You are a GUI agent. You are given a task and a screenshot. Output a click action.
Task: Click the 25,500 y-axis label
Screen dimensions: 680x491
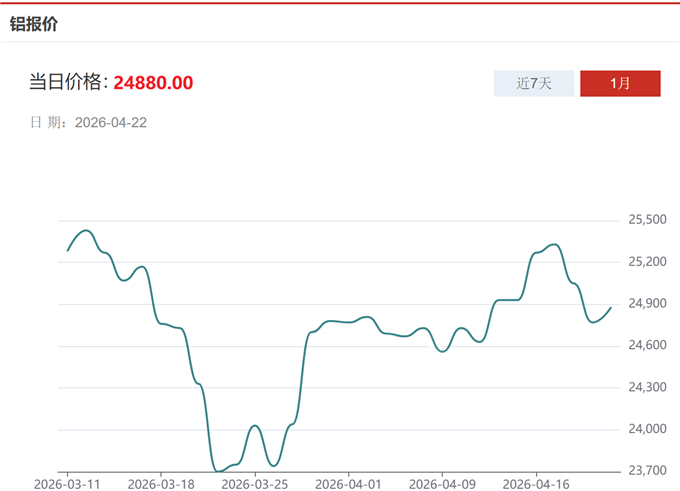click(647, 220)
